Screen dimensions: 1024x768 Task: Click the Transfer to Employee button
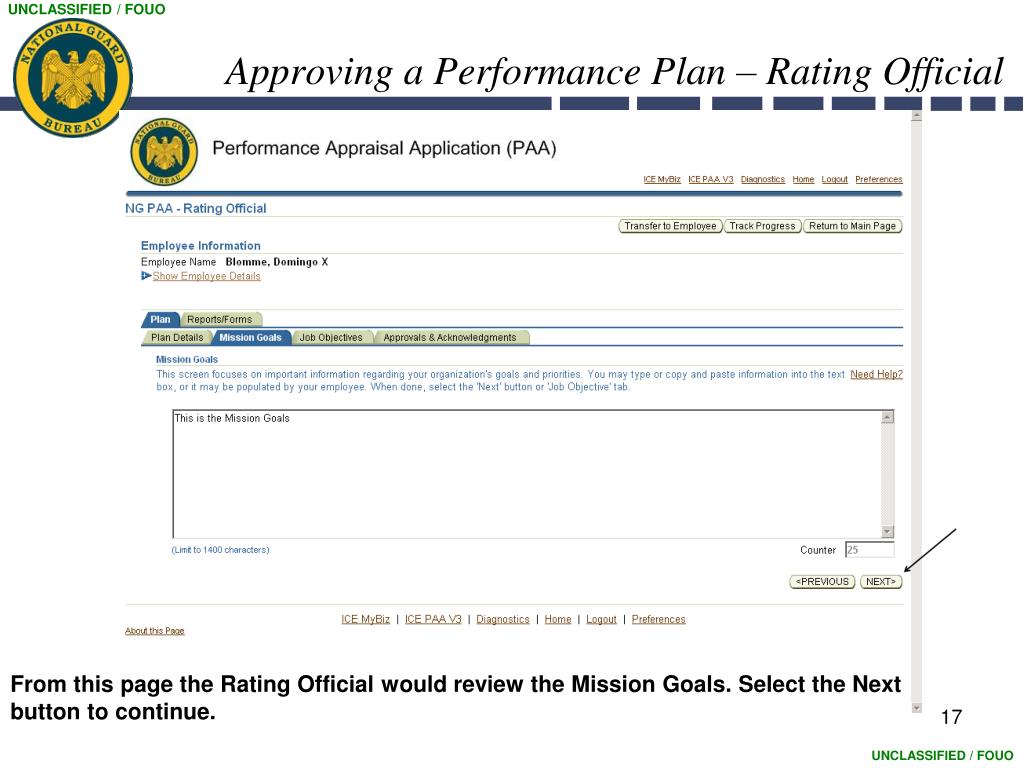(x=670, y=226)
